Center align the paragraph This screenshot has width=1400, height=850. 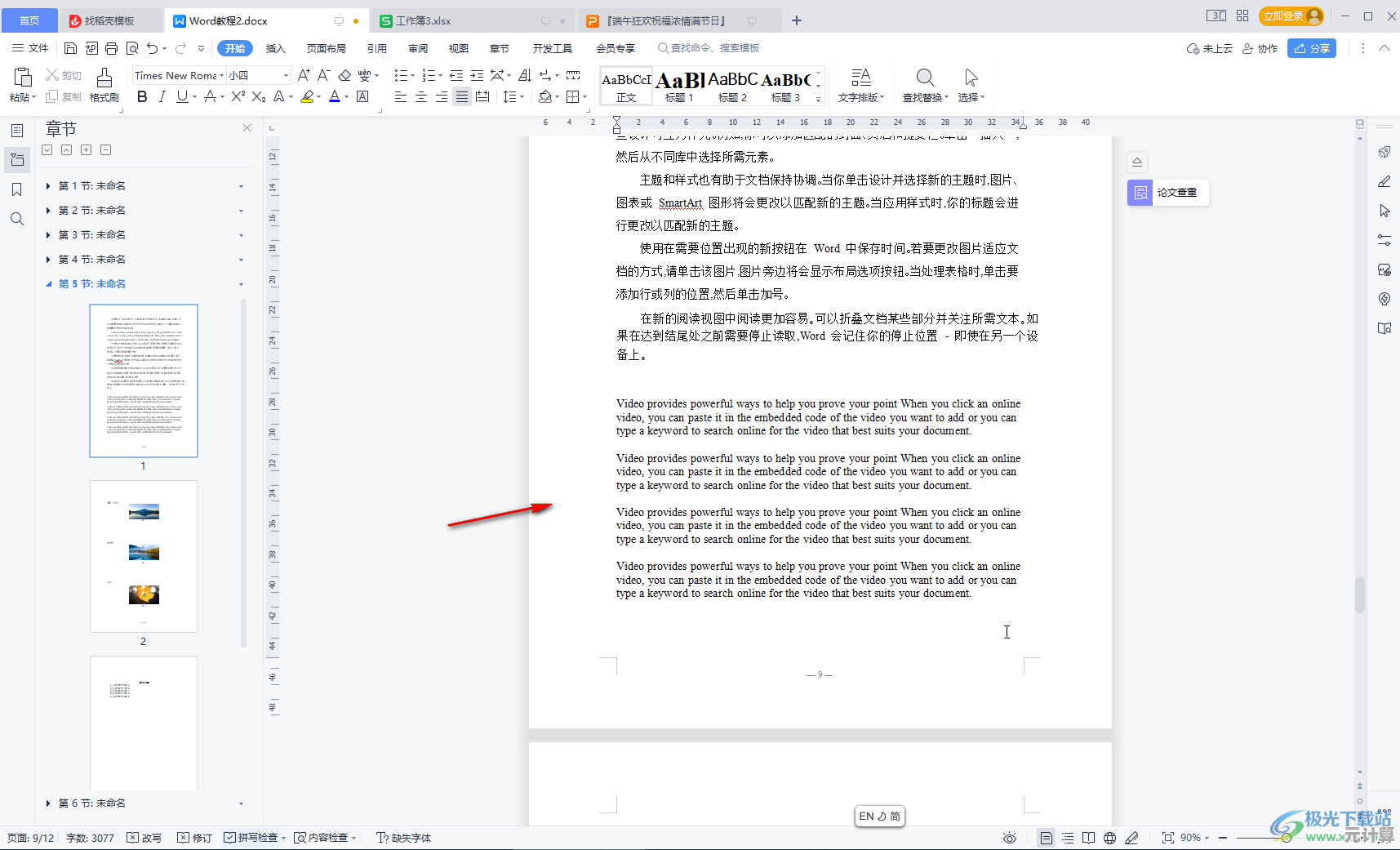[x=421, y=97]
